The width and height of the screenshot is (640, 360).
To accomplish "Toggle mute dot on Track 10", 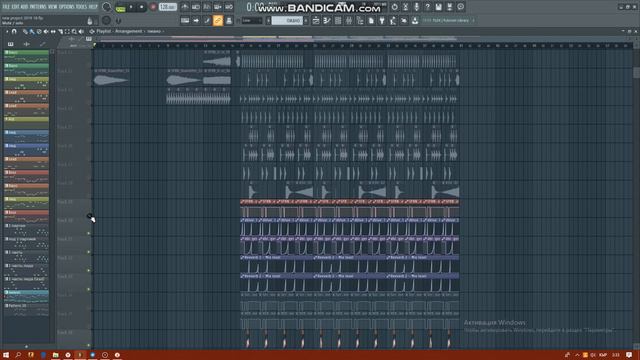I will coord(89,233).
